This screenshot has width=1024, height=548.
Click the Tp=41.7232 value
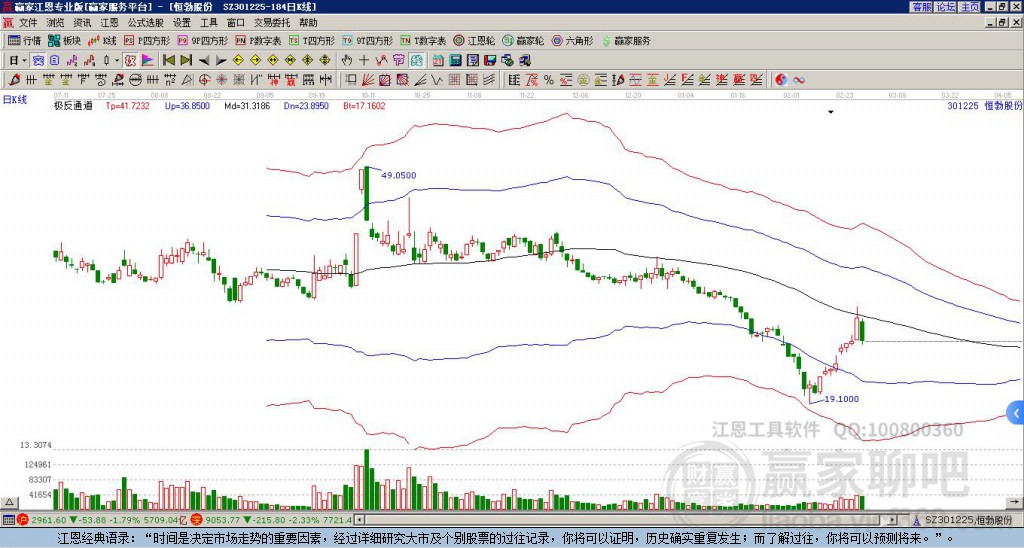127,106
